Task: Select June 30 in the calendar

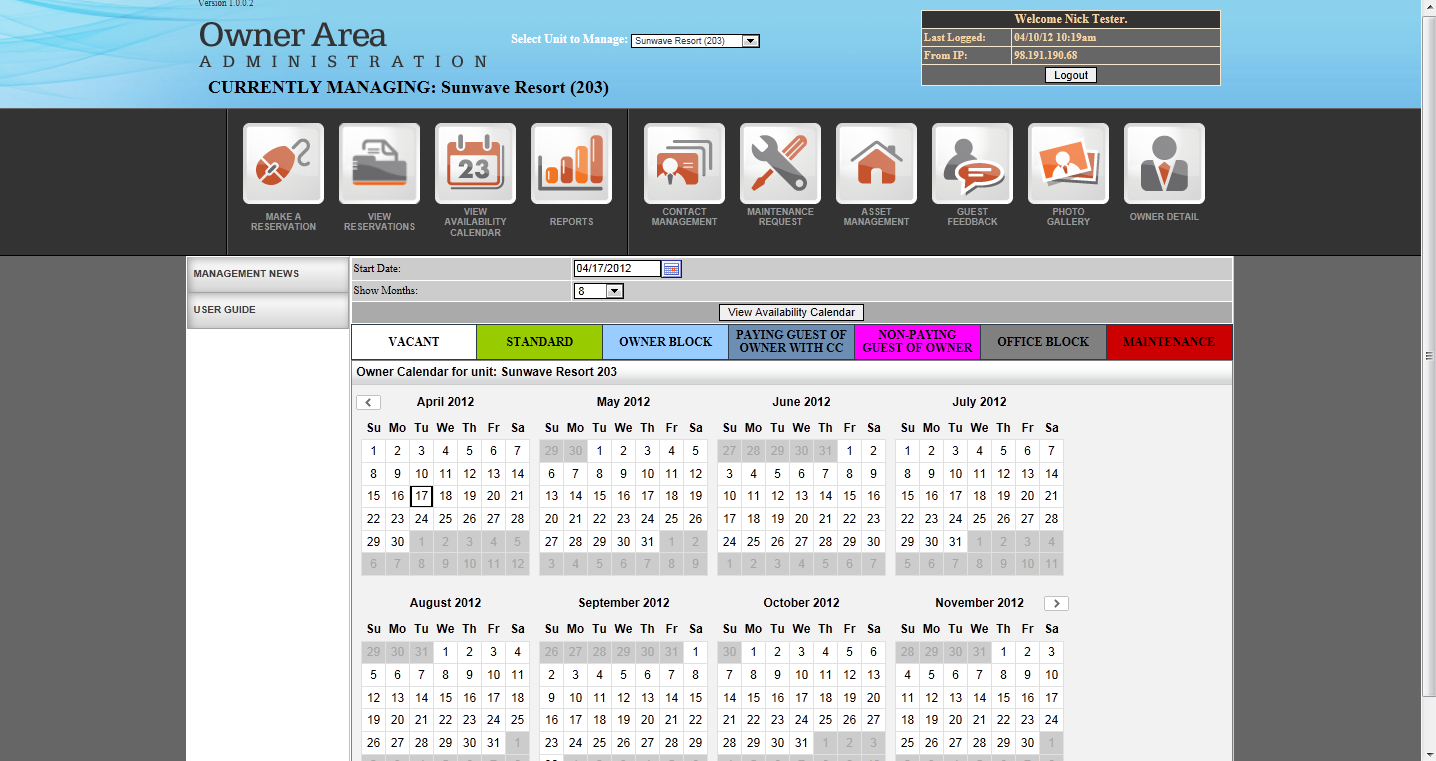Action: coord(874,542)
